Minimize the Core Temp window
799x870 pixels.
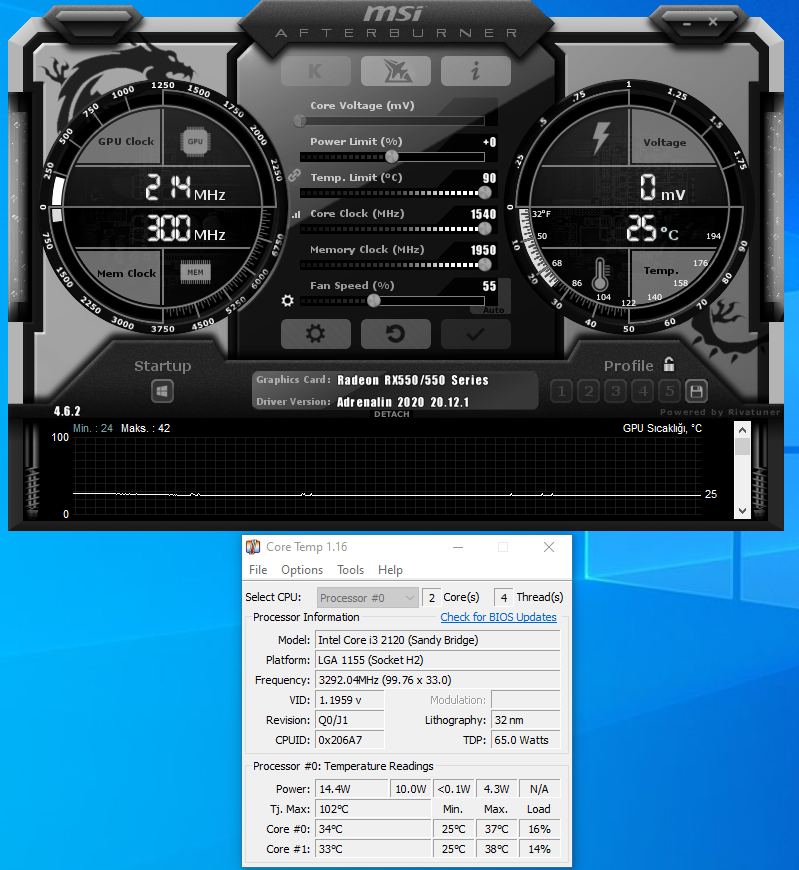(458, 547)
